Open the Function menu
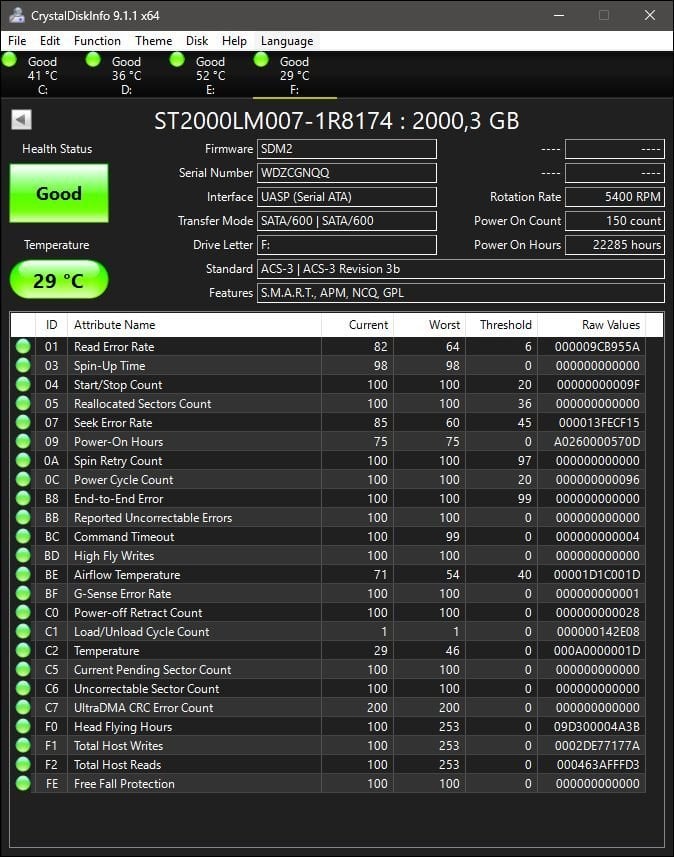Viewport: 674px width, 857px height. click(97, 41)
